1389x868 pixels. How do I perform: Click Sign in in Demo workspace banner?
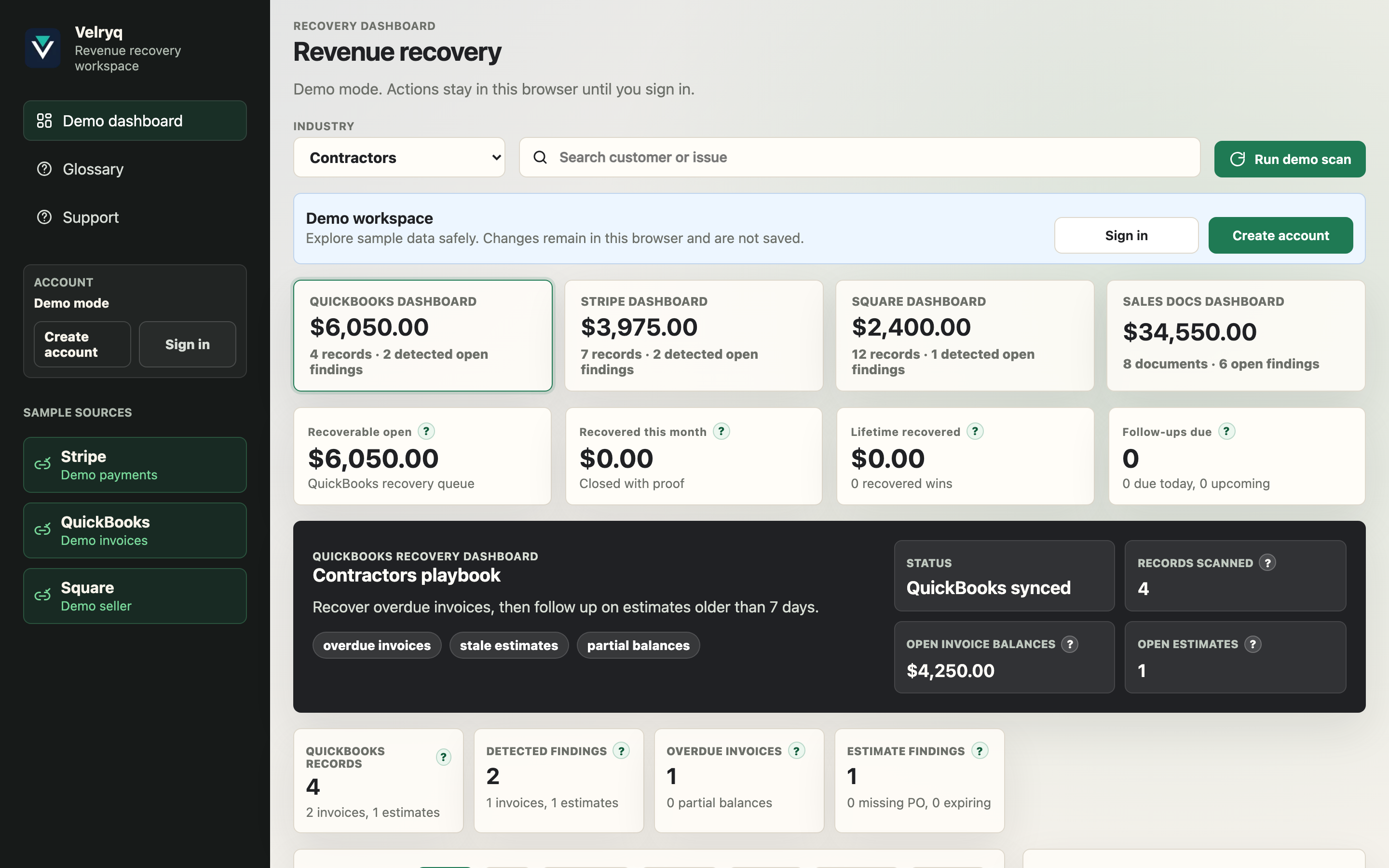(1126, 235)
